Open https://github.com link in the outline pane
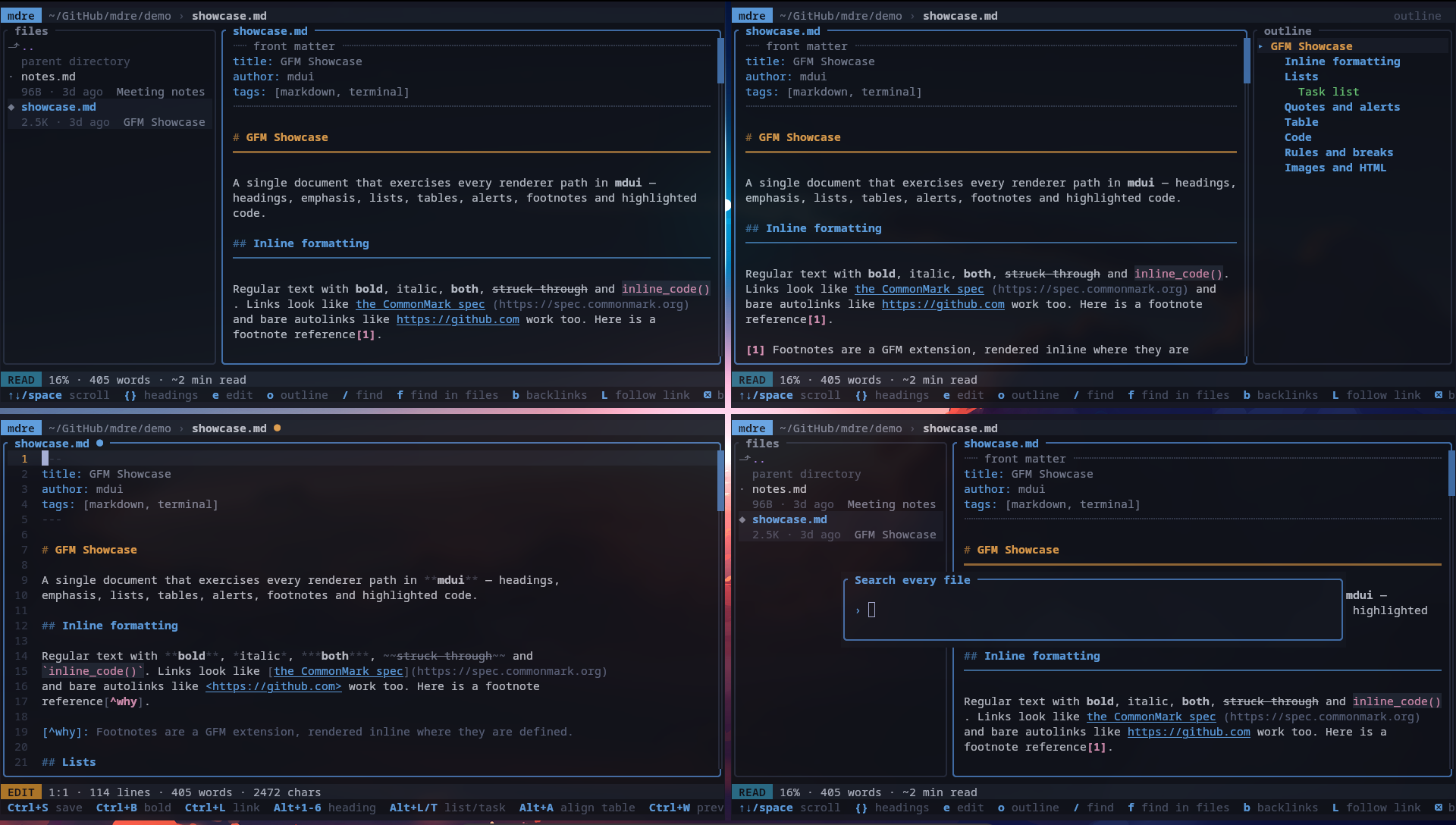The height and width of the screenshot is (825, 1456). click(943, 304)
